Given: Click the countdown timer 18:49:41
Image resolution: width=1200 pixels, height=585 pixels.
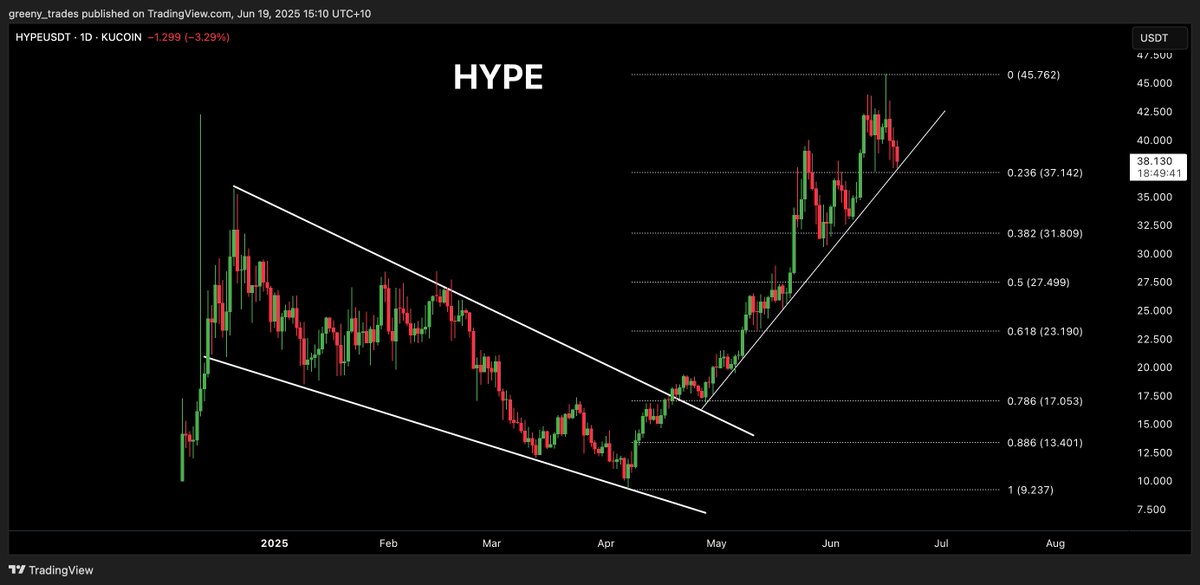Looking at the screenshot, I should coord(1159,173).
